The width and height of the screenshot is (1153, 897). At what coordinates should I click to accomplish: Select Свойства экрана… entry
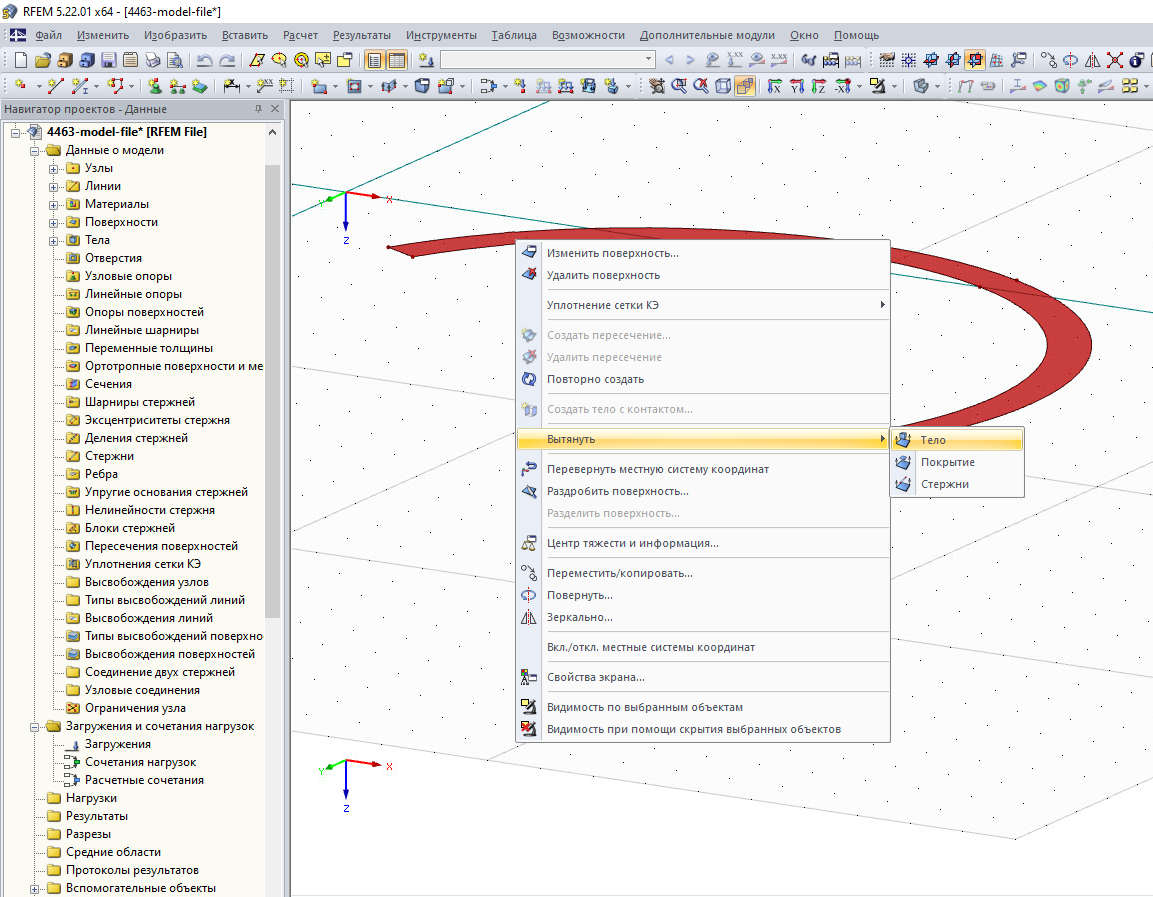click(703, 677)
